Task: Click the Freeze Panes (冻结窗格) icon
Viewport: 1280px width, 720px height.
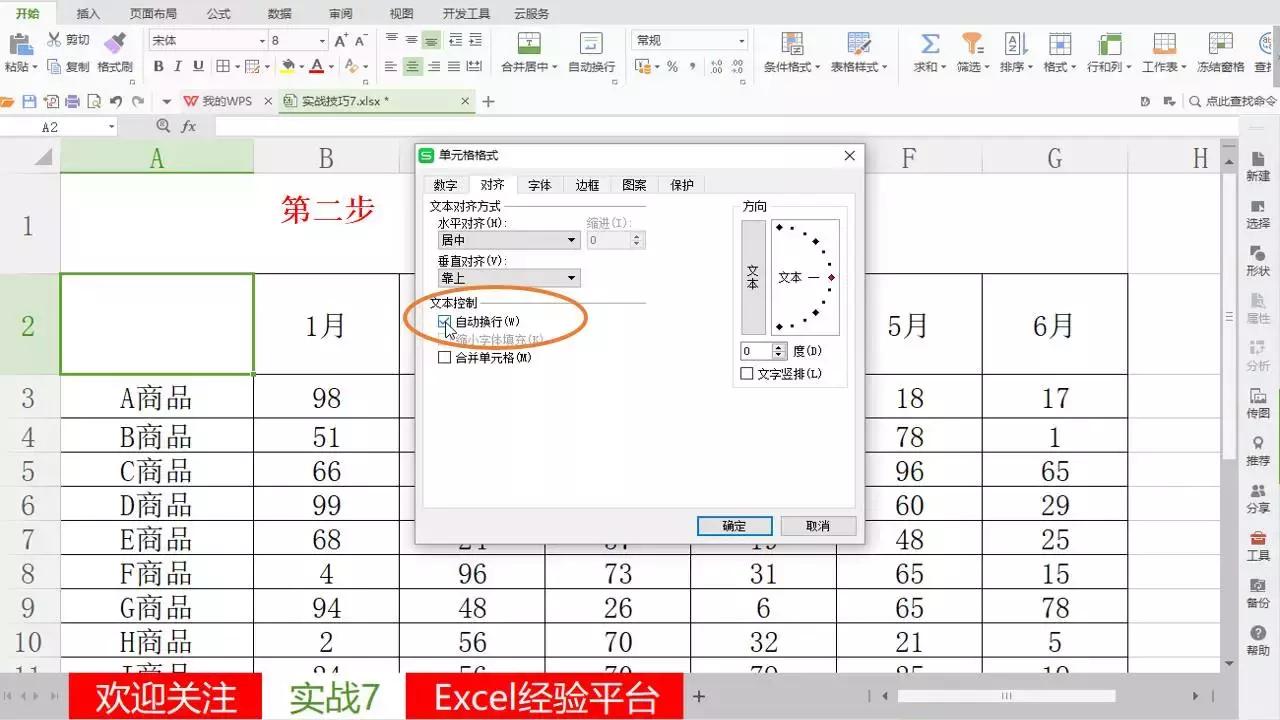Action: click(1221, 55)
